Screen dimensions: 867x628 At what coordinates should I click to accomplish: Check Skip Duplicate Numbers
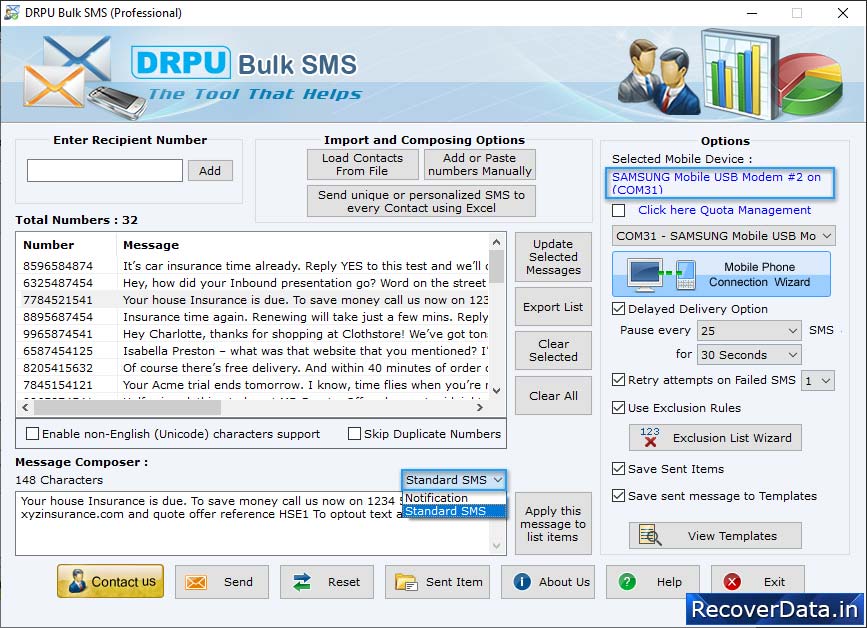tap(354, 434)
